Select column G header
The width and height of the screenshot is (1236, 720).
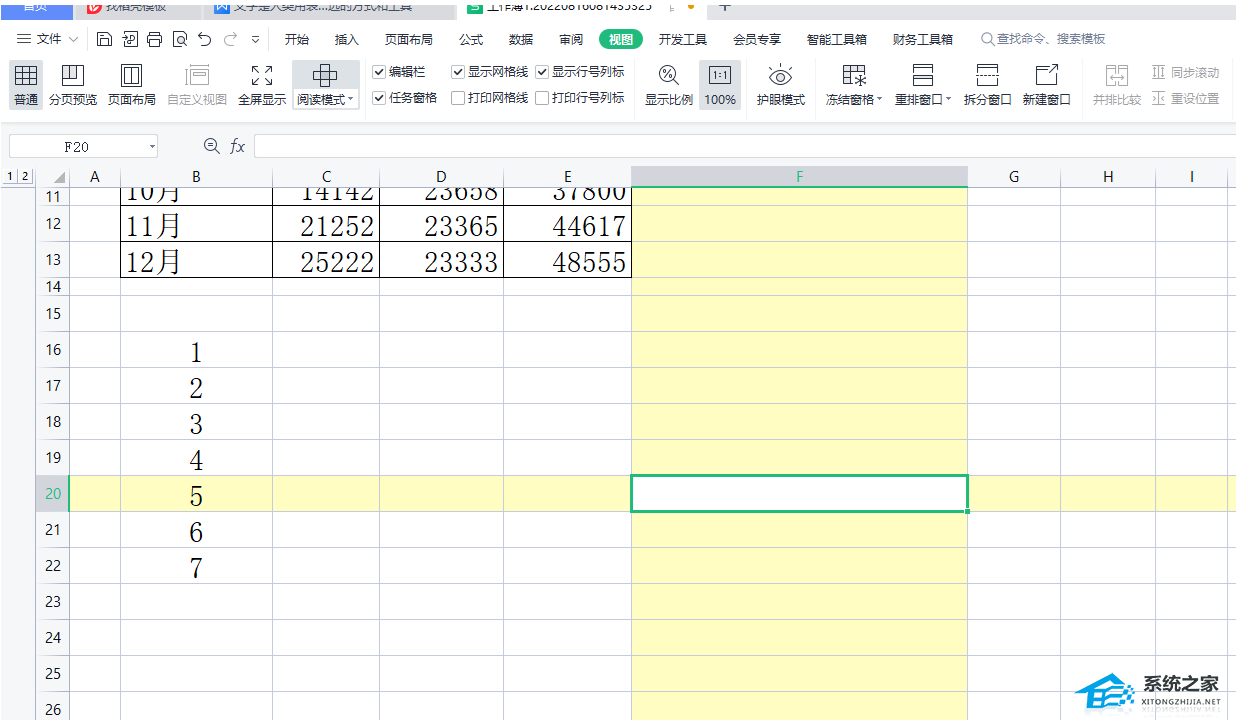coord(1013,177)
